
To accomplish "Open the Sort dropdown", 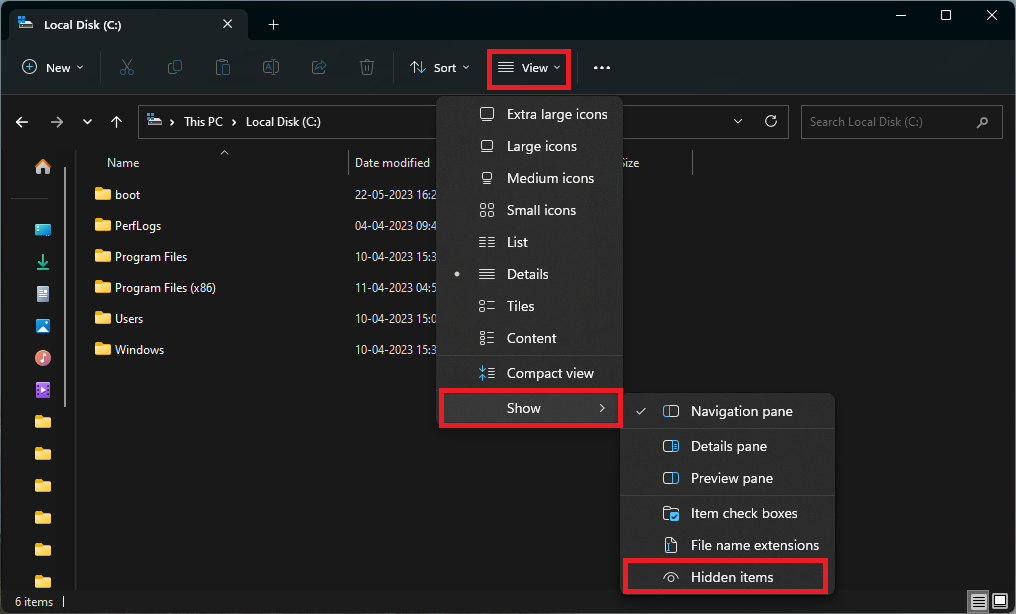I will 440,67.
